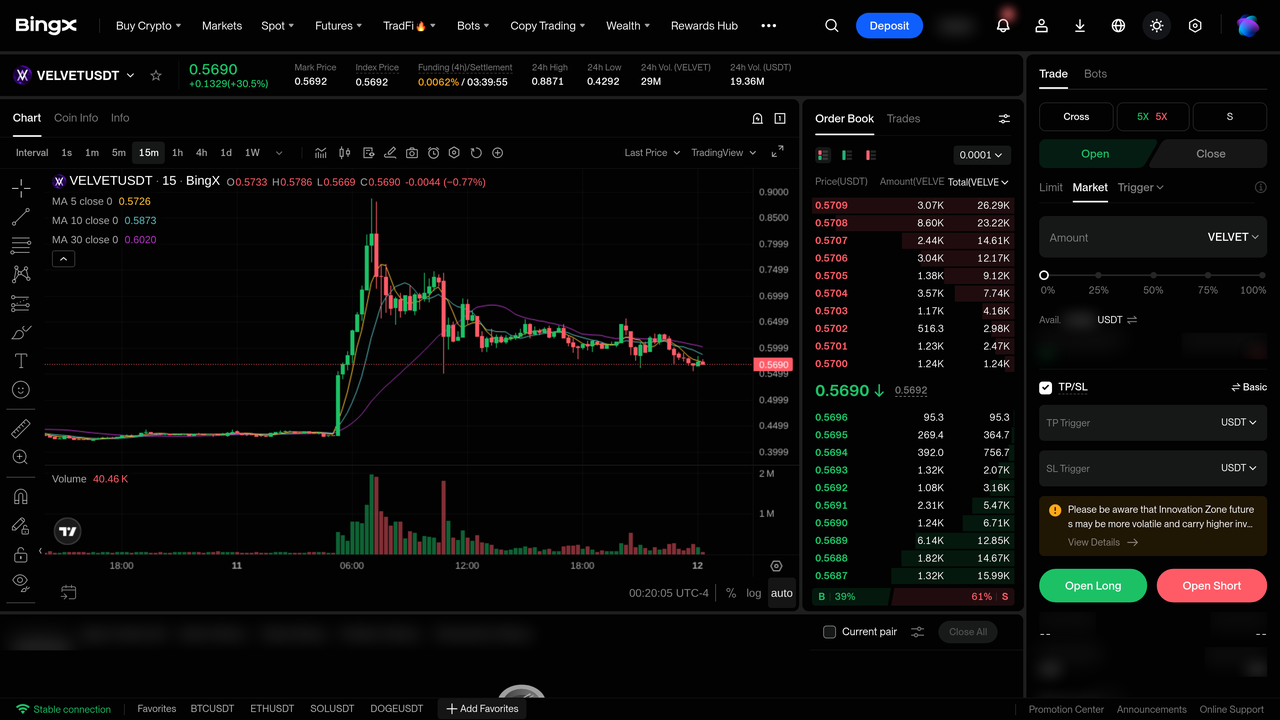Image resolution: width=1280 pixels, height=720 pixels.
Task: Switch to Bots tab in trade panel
Action: 1095,74
